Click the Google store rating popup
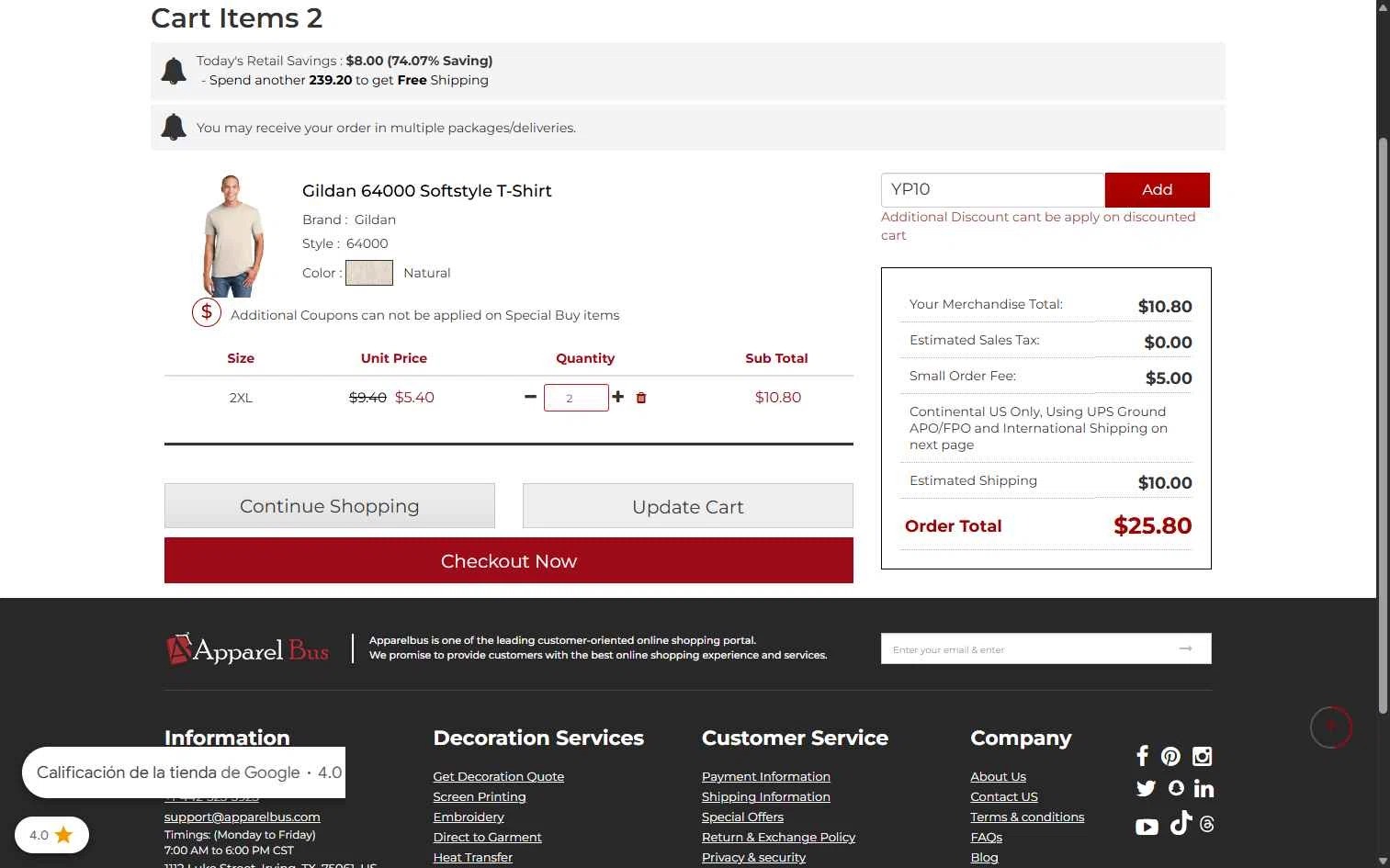This screenshot has width=1390, height=868. coord(184,772)
